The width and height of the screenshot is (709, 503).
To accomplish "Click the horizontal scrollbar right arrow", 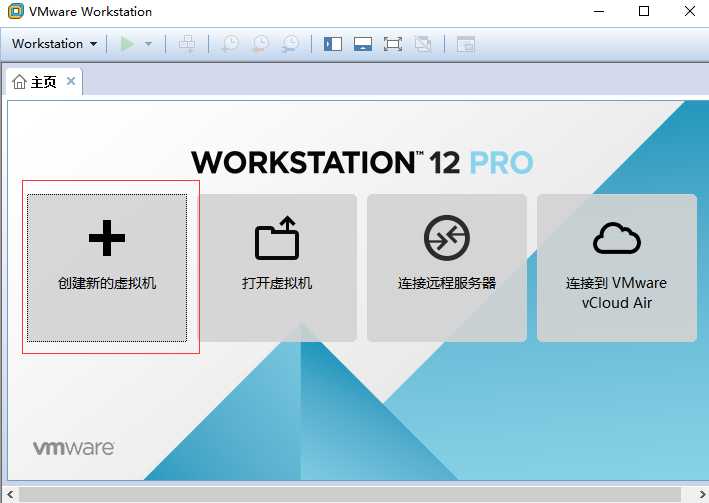I will point(701,495).
